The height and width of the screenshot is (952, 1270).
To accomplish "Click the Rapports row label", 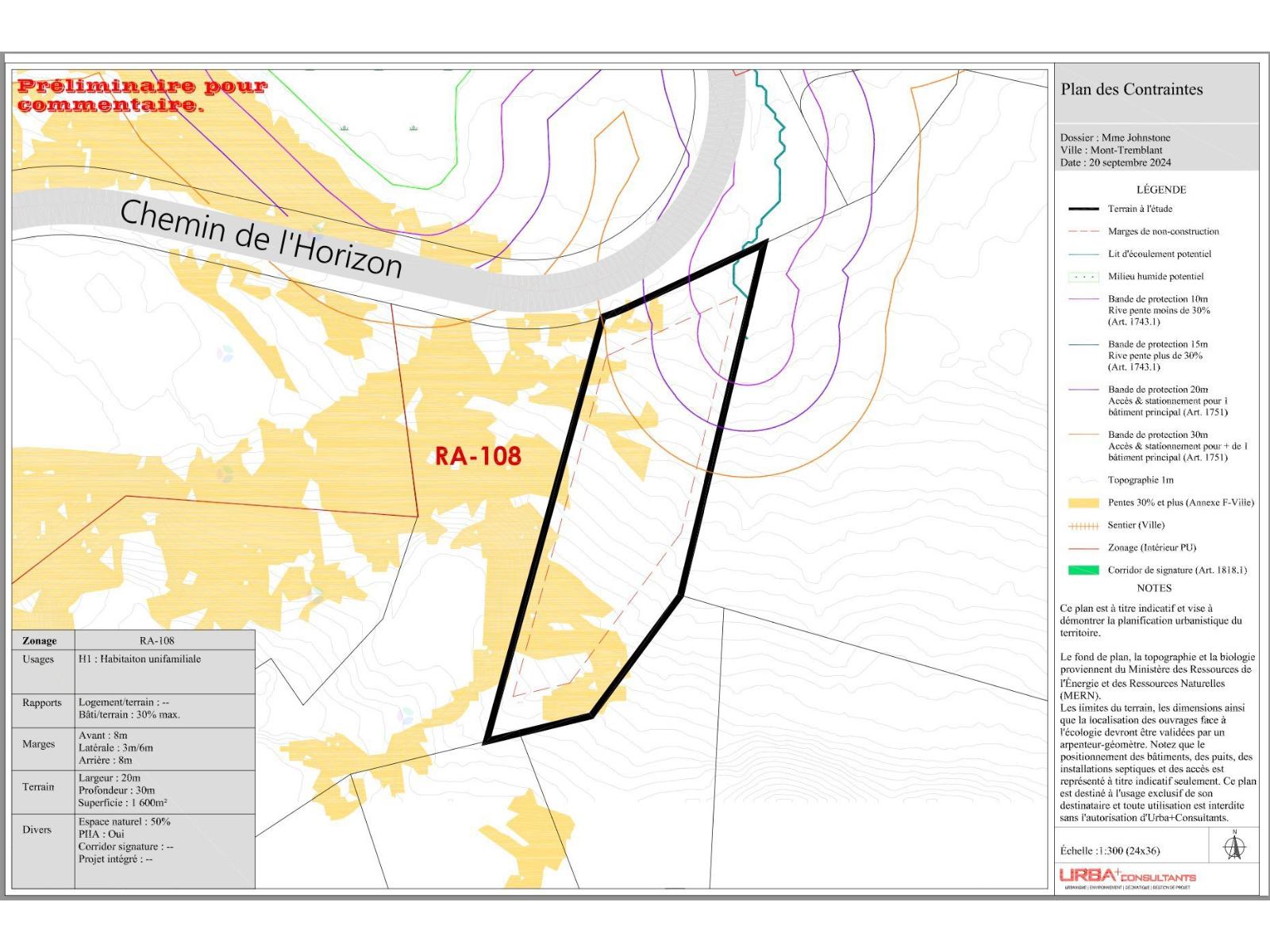I will [x=42, y=703].
